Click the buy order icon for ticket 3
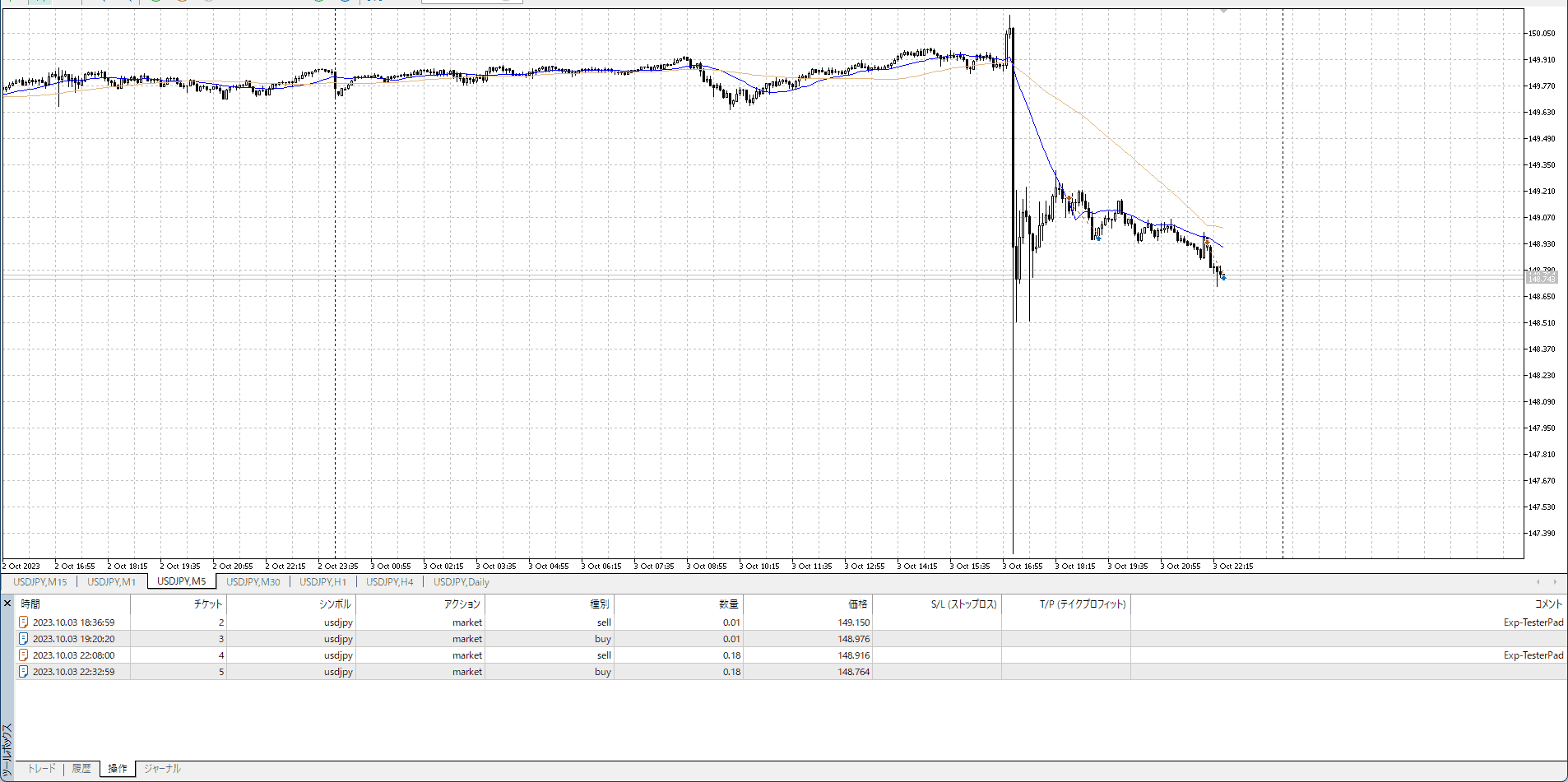This screenshot has height=782, width=1568. tap(24, 639)
